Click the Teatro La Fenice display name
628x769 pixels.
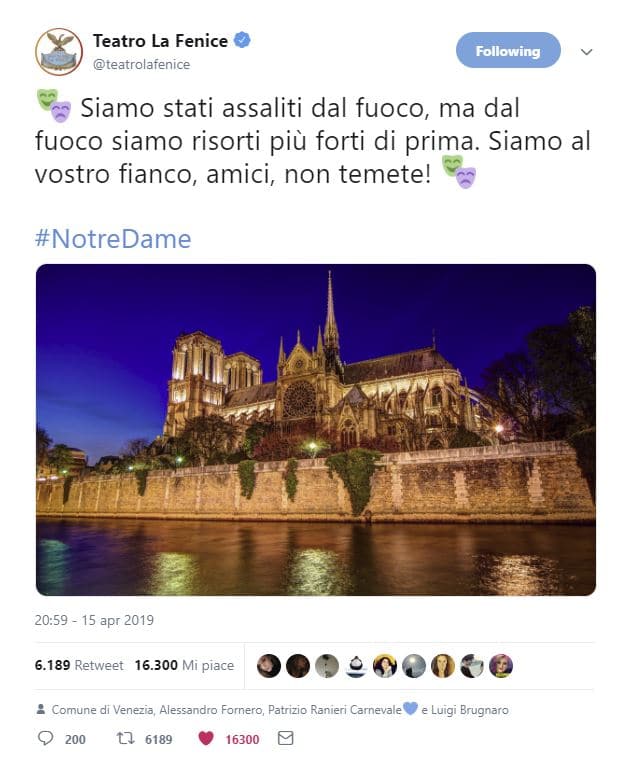[x=161, y=41]
